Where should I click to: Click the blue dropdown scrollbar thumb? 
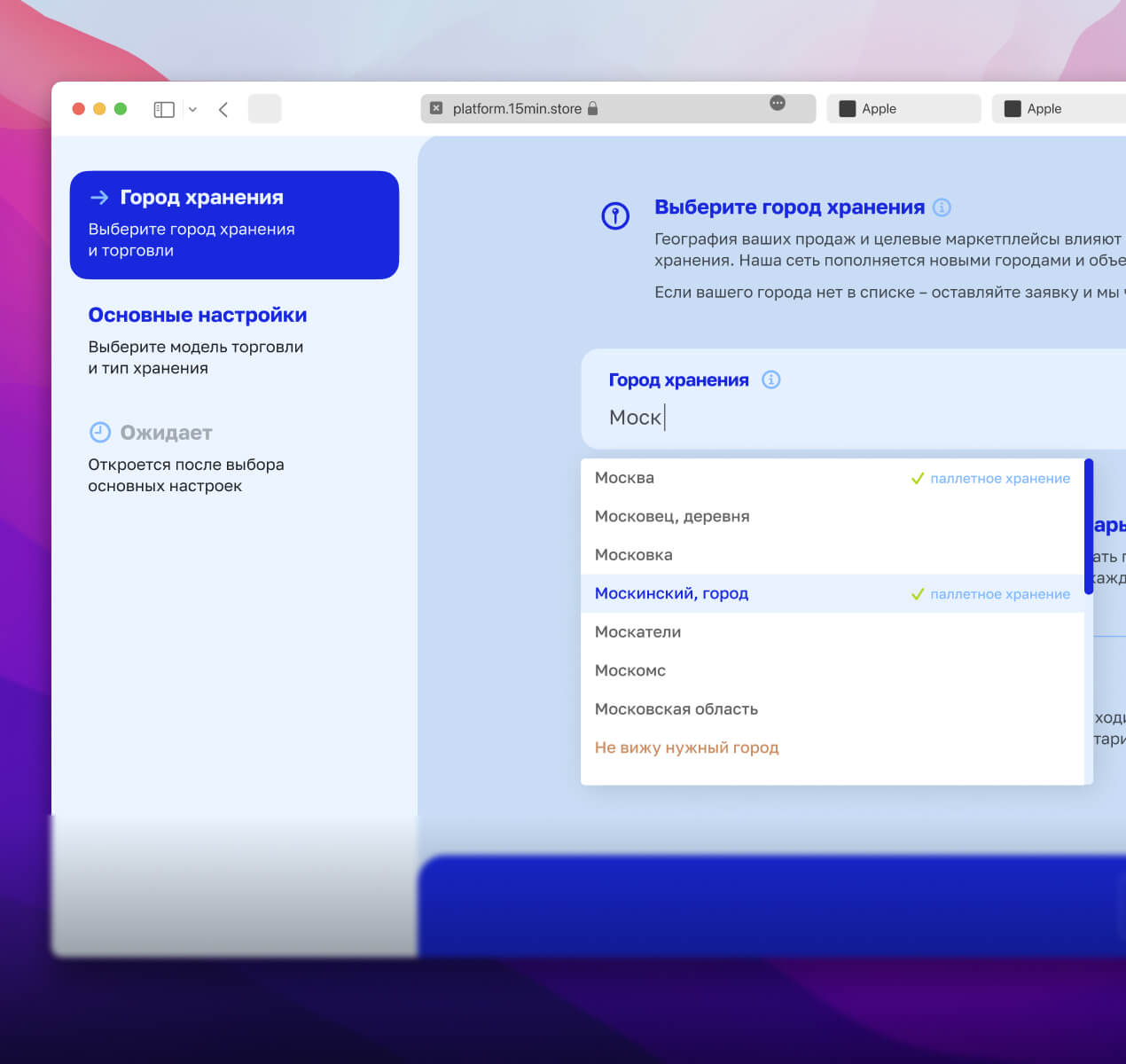click(1089, 526)
